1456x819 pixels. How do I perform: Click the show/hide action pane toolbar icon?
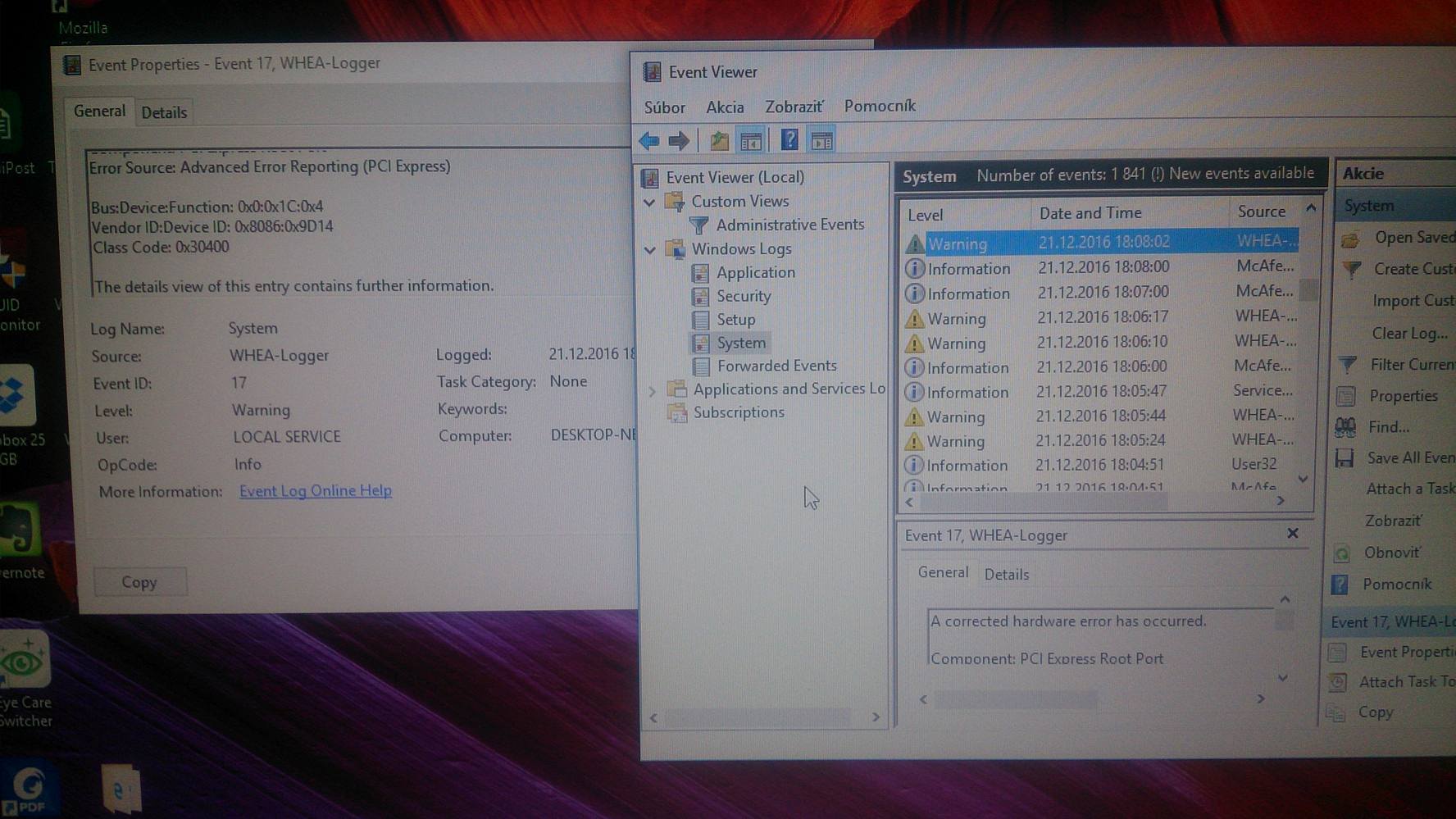(x=821, y=141)
